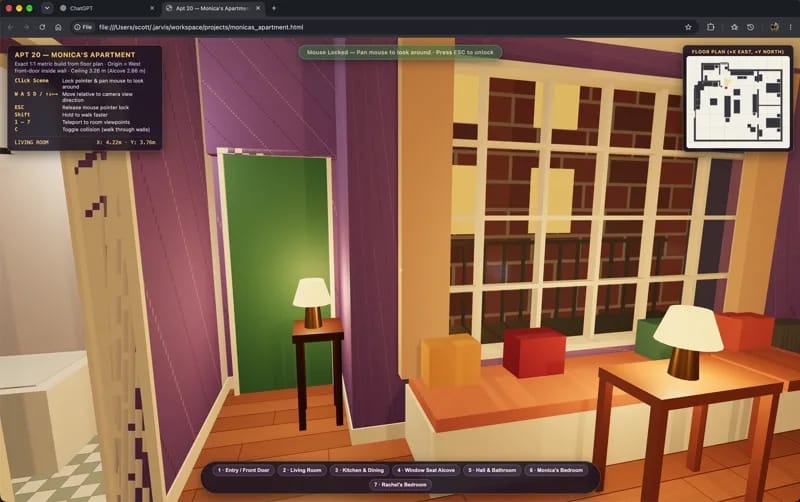The width and height of the screenshot is (800, 502).
Task: Open the extensions puzzle icon
Action: (x=711, y=27)
